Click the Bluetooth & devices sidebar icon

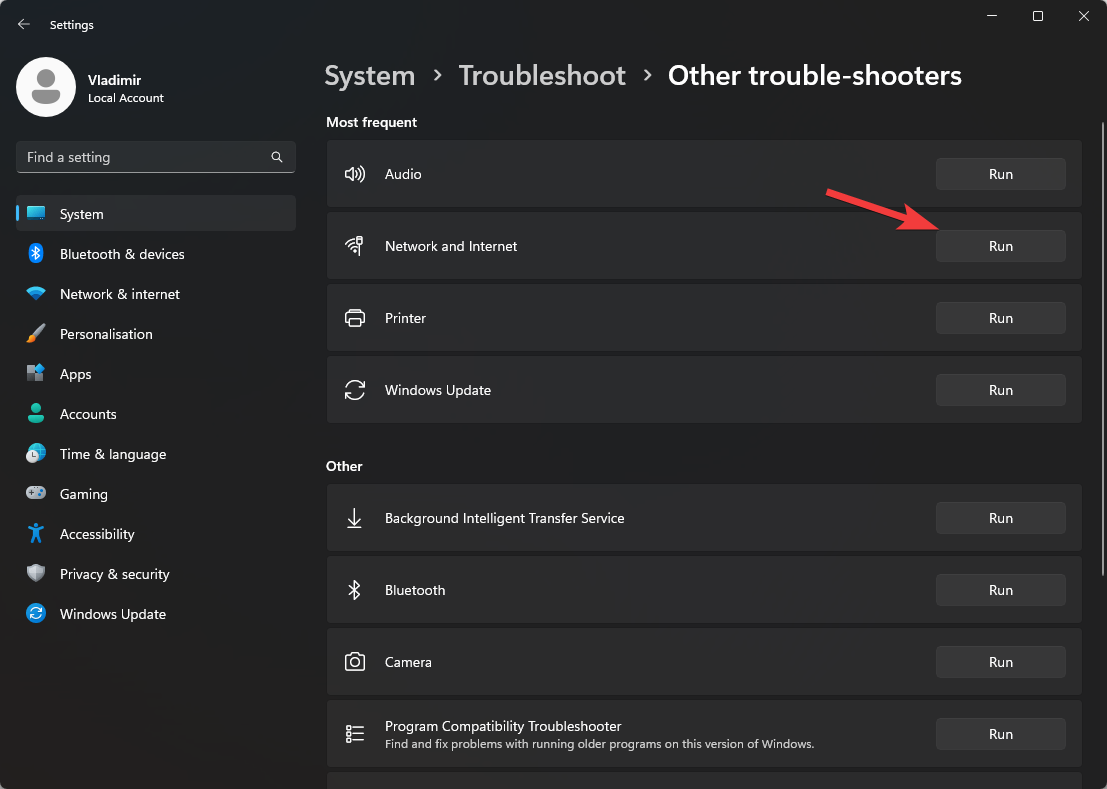tap(36, 254)
